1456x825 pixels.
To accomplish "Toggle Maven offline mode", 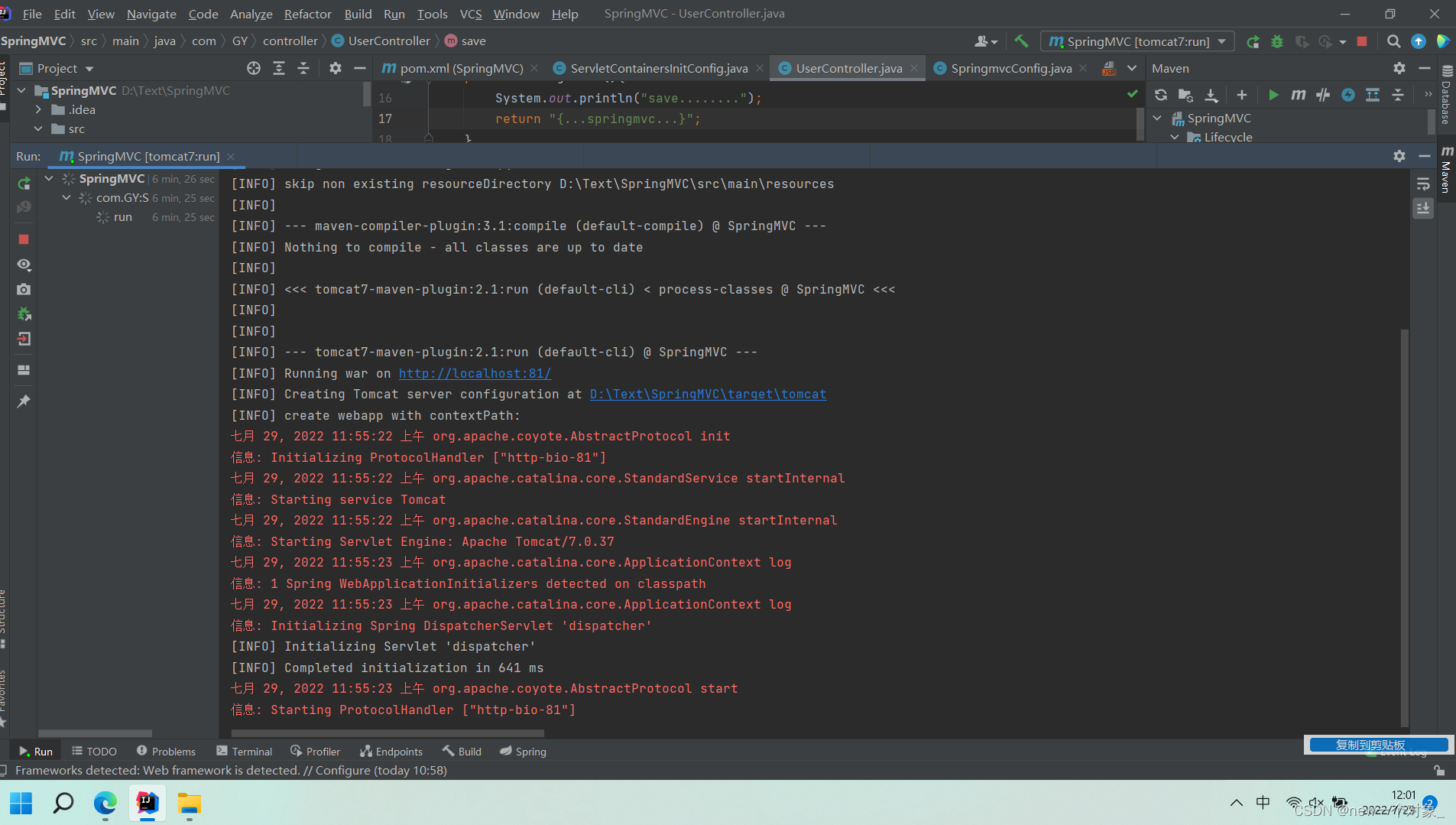I will pos(1323,95).
